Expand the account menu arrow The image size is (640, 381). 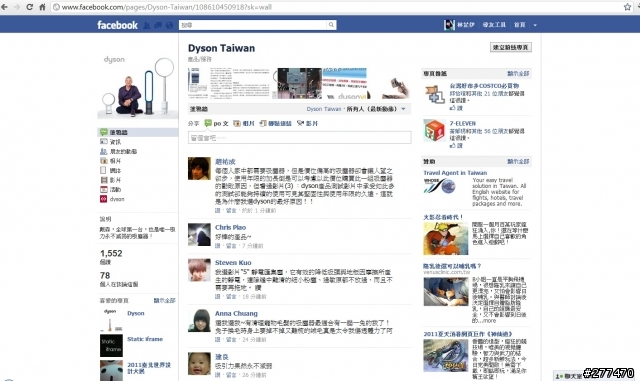point(535,25)
